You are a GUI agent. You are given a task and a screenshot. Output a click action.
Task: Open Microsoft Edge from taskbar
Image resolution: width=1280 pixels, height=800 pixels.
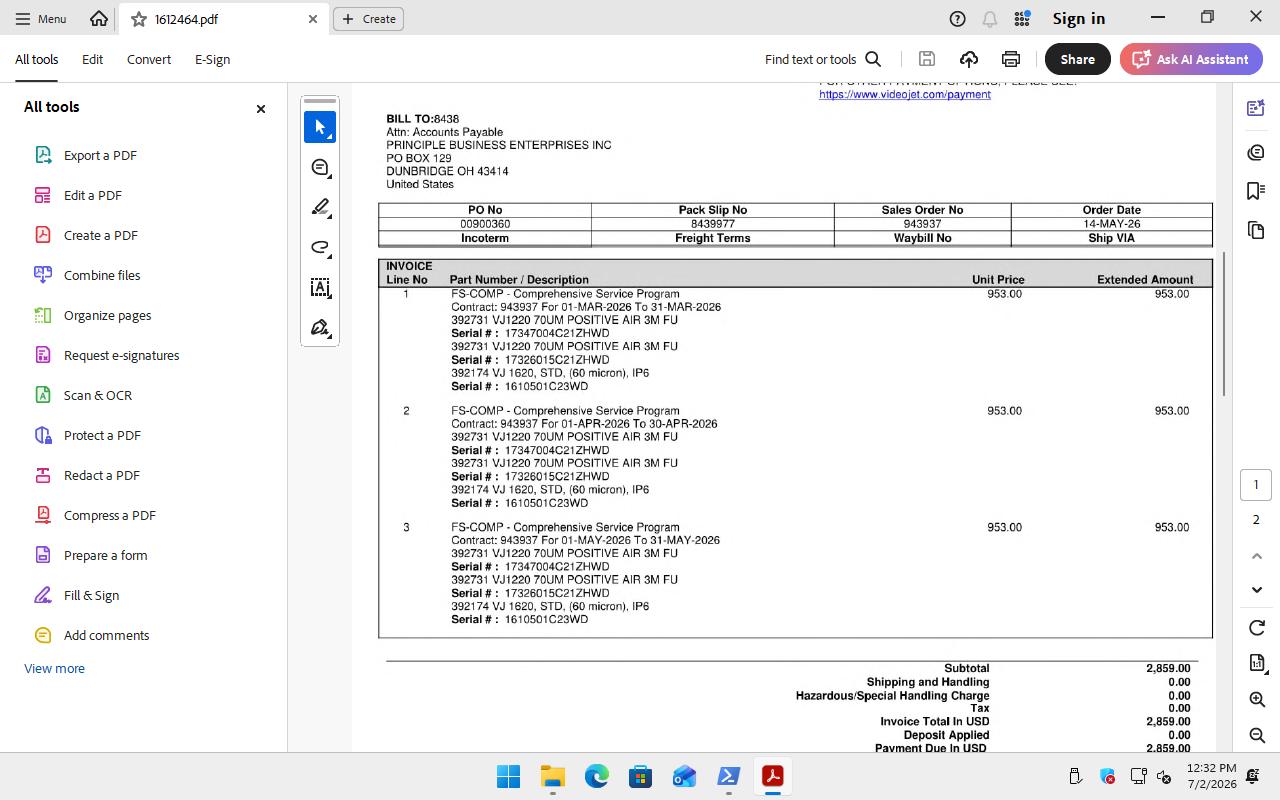(596, 776)
